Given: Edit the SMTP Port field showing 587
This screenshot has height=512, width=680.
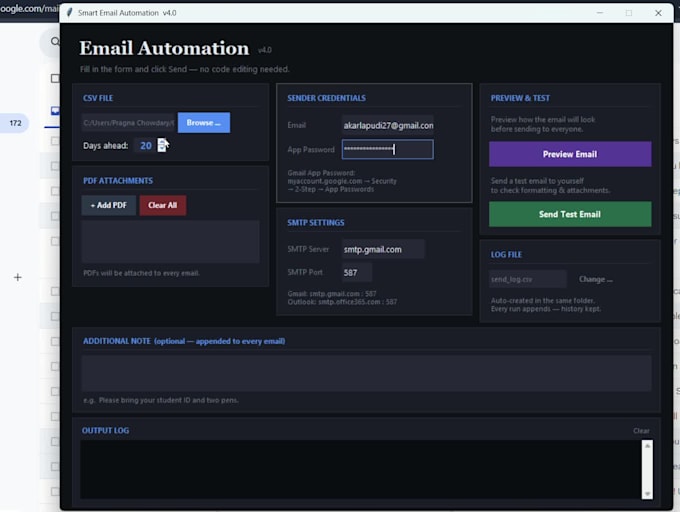Looking at the screenshot, I should 356,273.
